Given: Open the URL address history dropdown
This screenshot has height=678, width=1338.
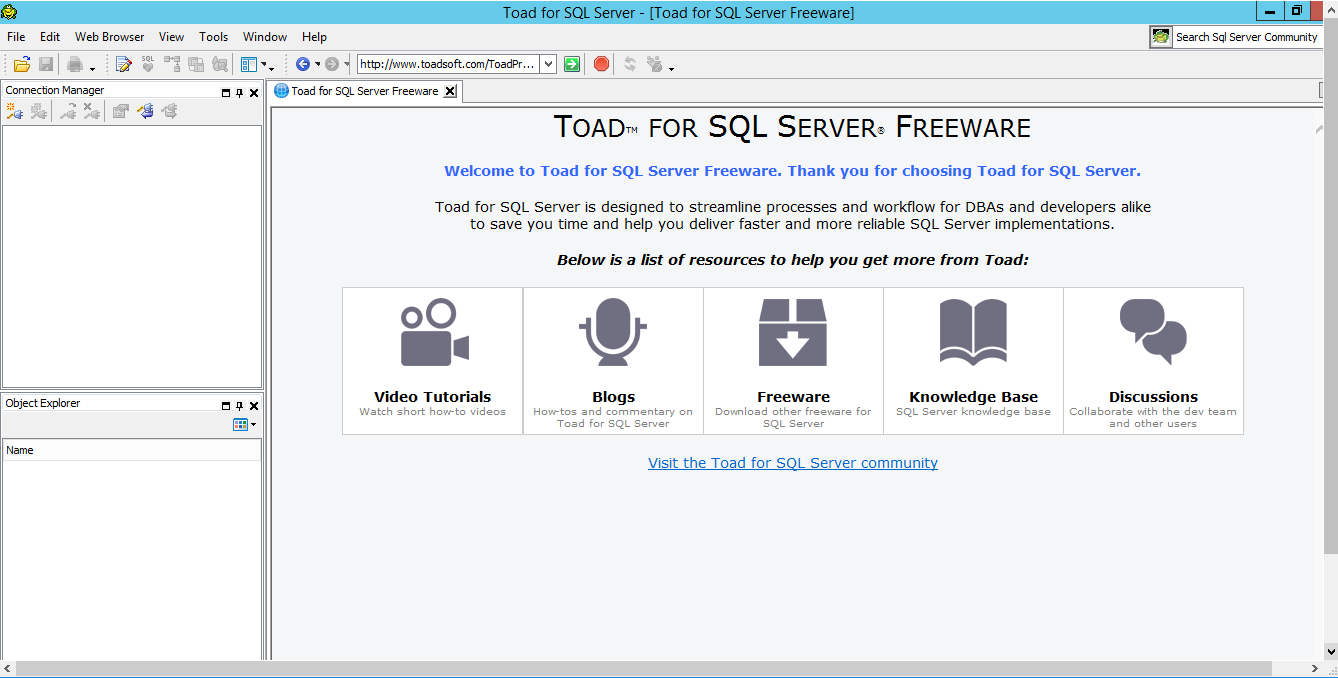Looking at the screenshot, I should [547, 63].
